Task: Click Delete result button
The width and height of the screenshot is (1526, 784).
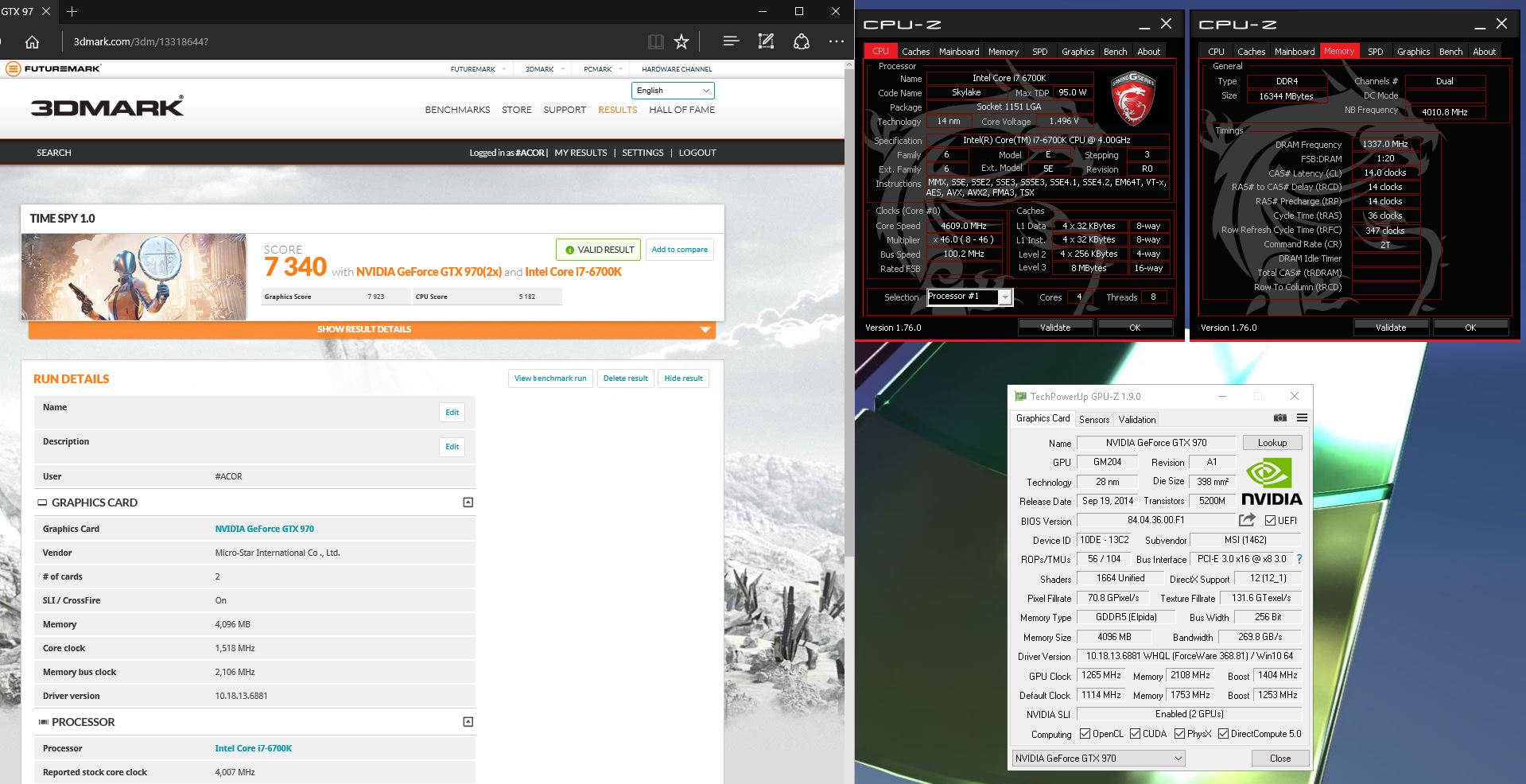Action: (x=625, y=378)
